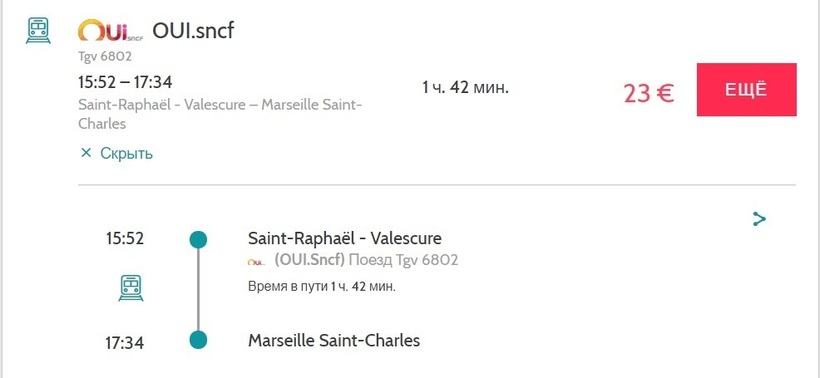Click the arrival stop dot at 17:34

tap(198, 340)
